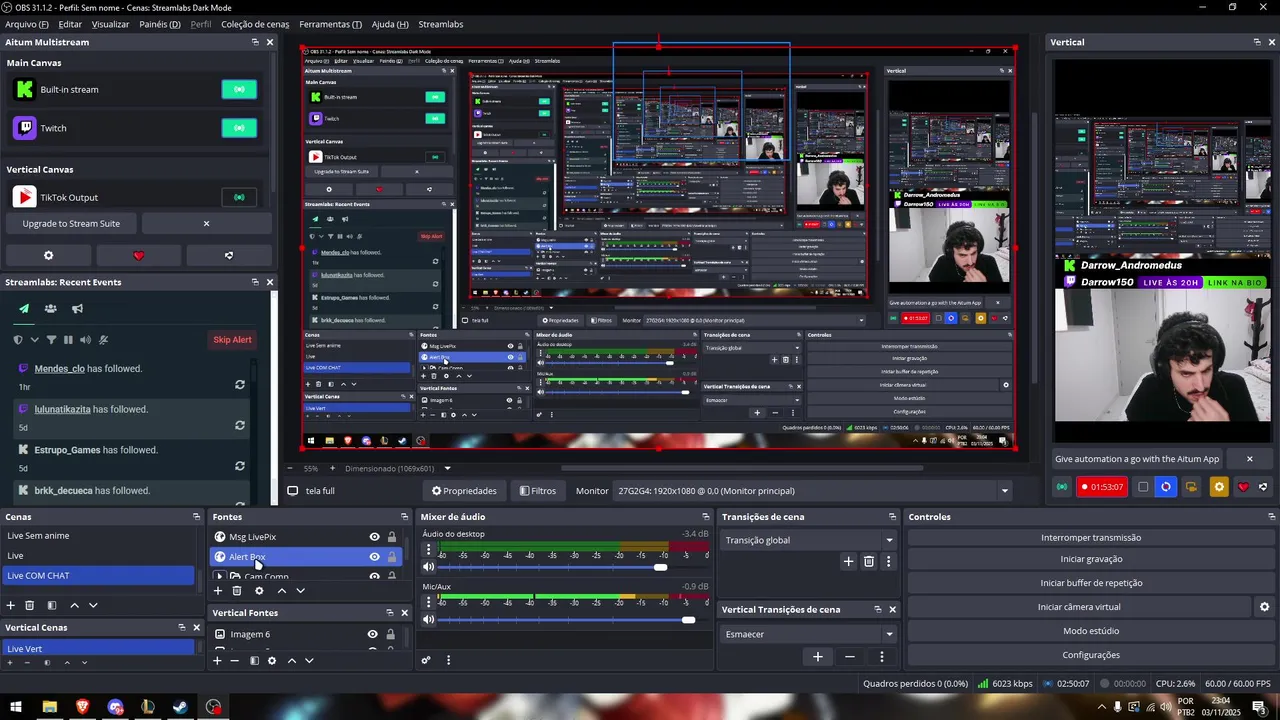Open the Transição global dropdown
Viewport: 1280px width, 720px height.
(808, 540)
